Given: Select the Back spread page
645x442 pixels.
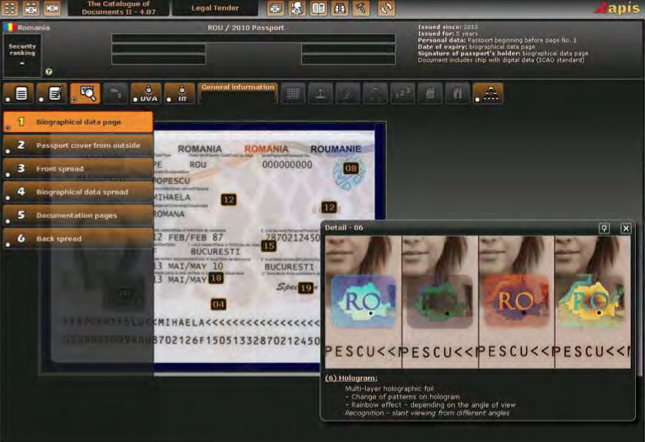Looking at the screenshot, I should click(x=78, y=238).
